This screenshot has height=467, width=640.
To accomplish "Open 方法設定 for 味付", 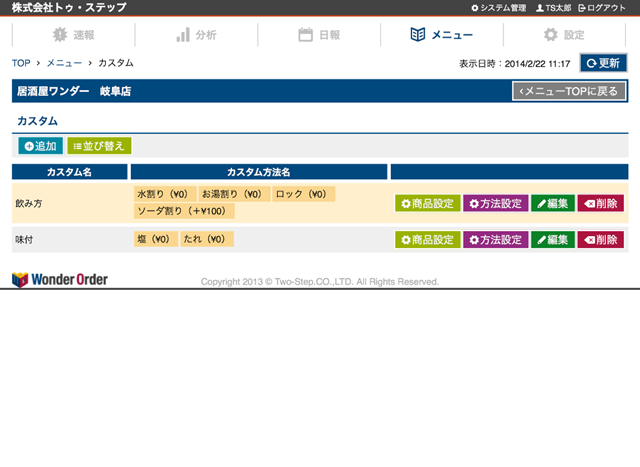I will (494, 240).
